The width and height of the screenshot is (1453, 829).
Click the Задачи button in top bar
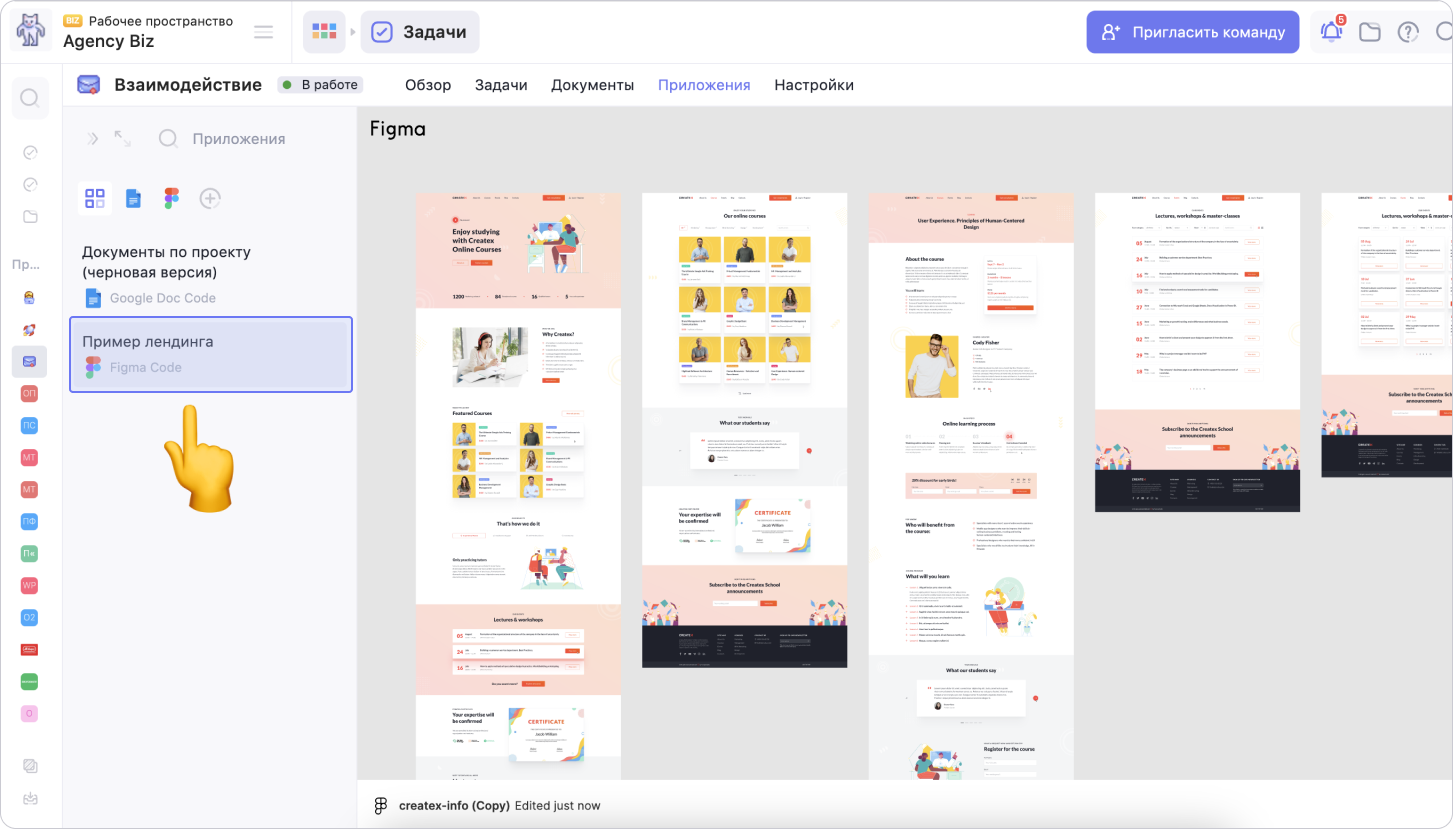[x=420, y=32]
